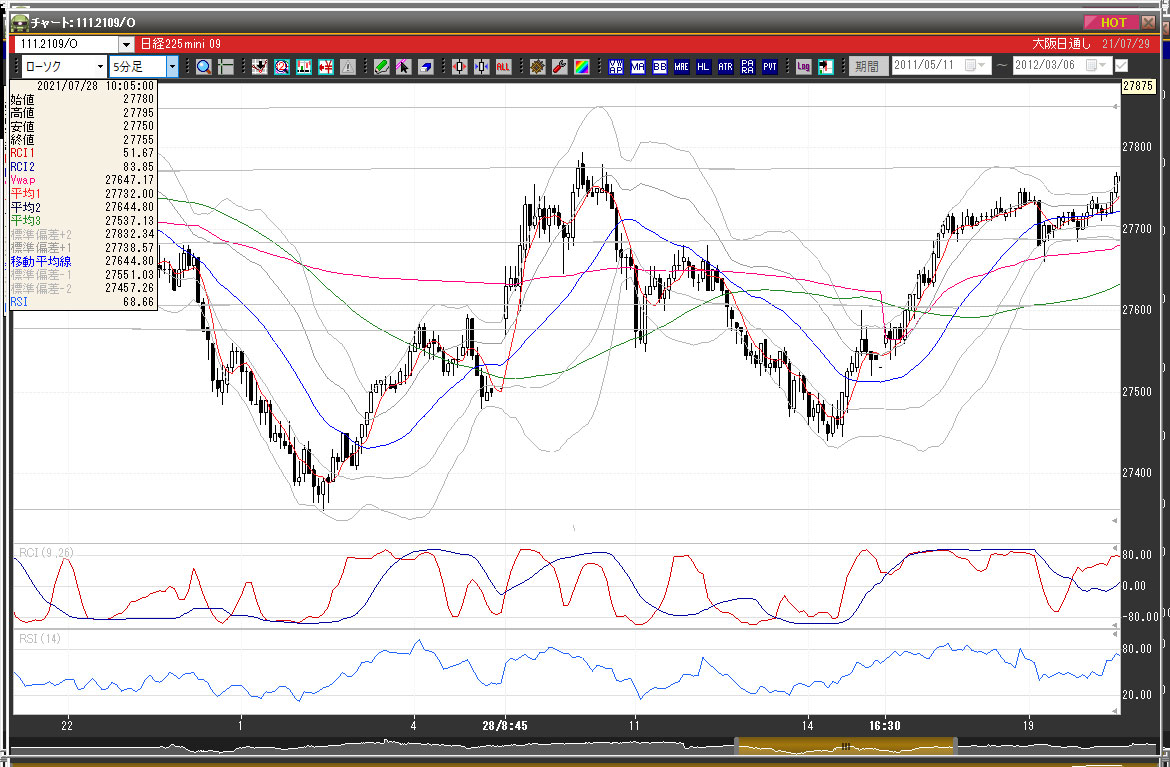Click the magnifier icon with number 2
The image size is (1170, 767).
coord(281,67)
